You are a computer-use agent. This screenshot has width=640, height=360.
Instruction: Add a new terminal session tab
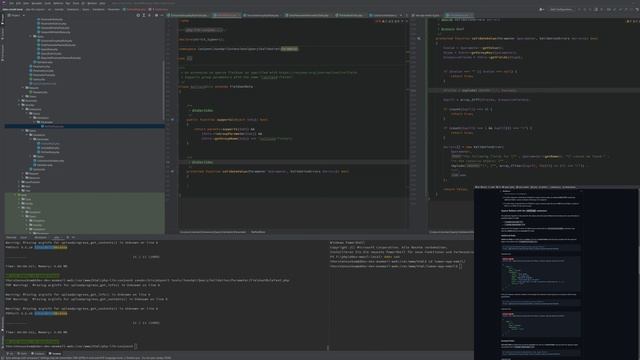68,237
